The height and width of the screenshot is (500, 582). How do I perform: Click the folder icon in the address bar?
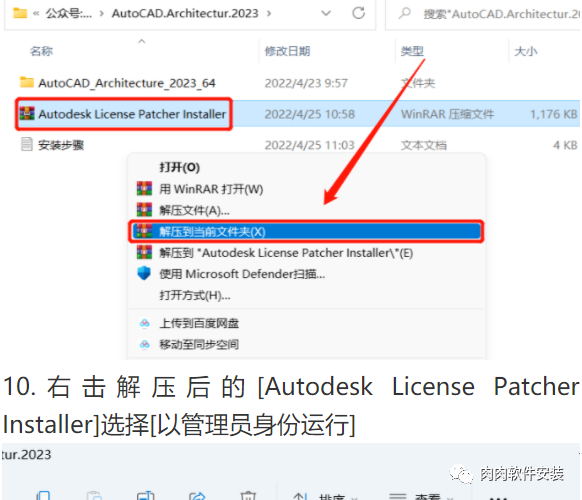(20, 13)
